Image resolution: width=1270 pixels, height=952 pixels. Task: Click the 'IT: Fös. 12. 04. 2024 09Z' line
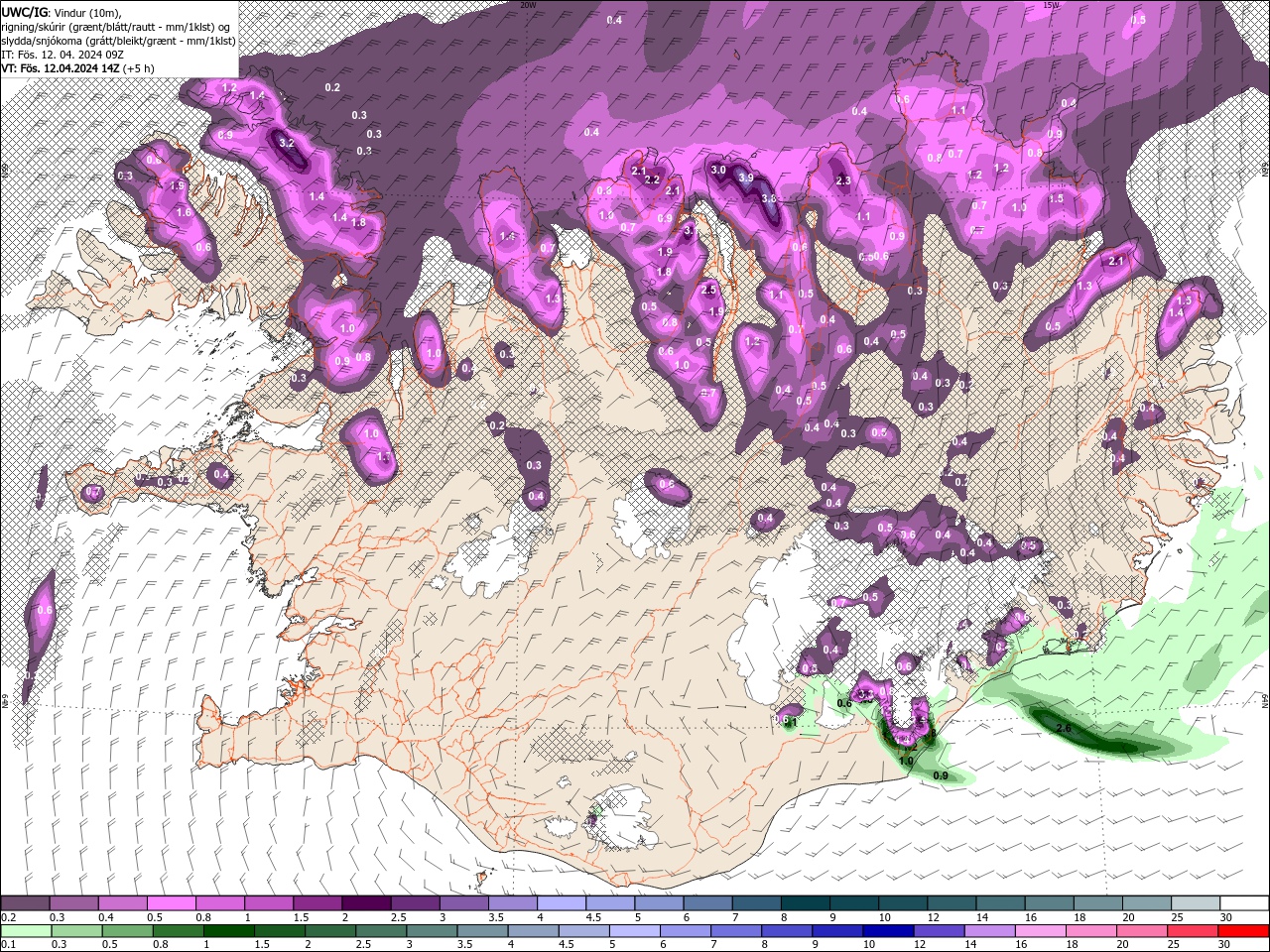(x=63, y=54)
